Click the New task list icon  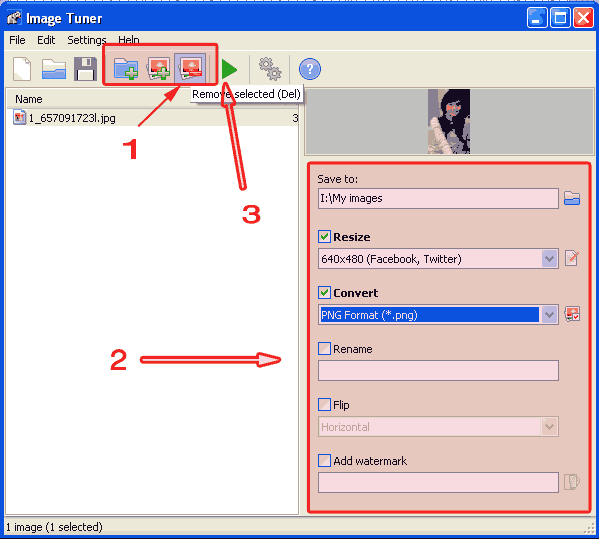pyautogui.click(x=22, y=69)
